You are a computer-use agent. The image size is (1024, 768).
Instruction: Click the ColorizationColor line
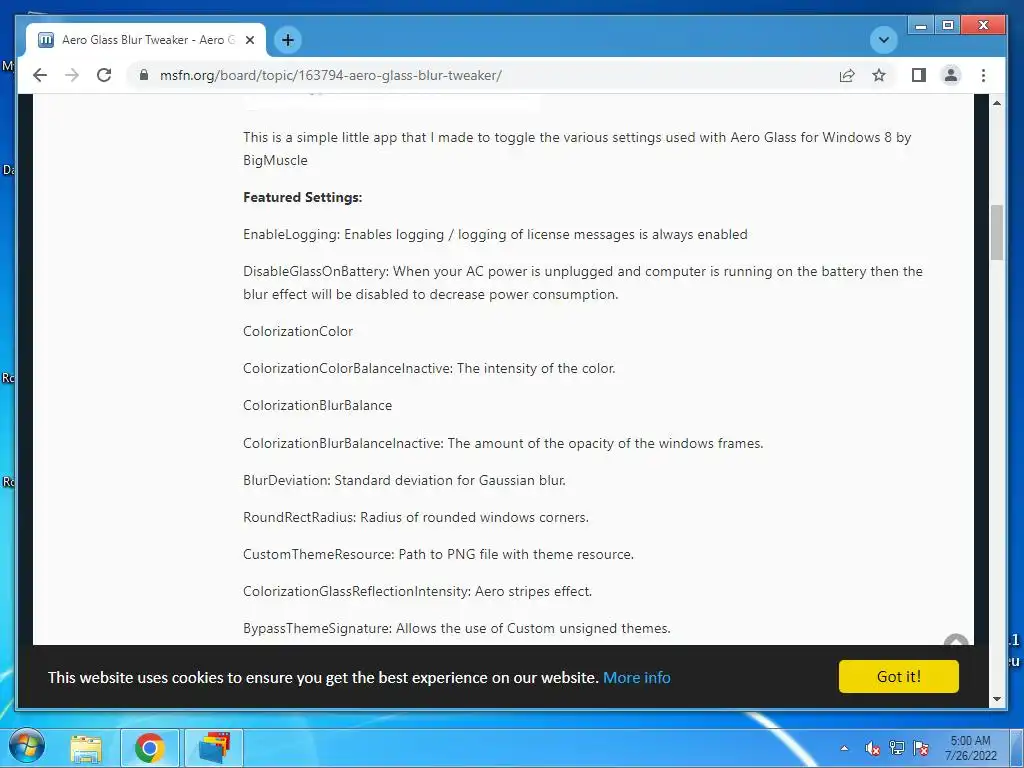click(298, 331)
